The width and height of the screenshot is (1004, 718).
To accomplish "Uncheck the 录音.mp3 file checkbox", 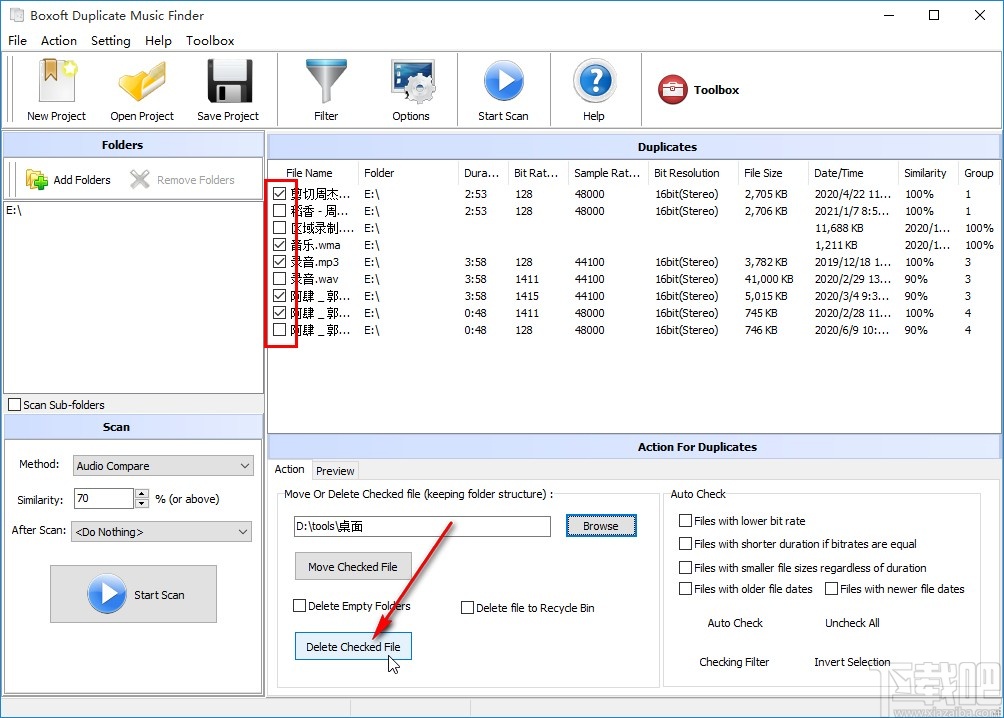I will pos(279,261).
